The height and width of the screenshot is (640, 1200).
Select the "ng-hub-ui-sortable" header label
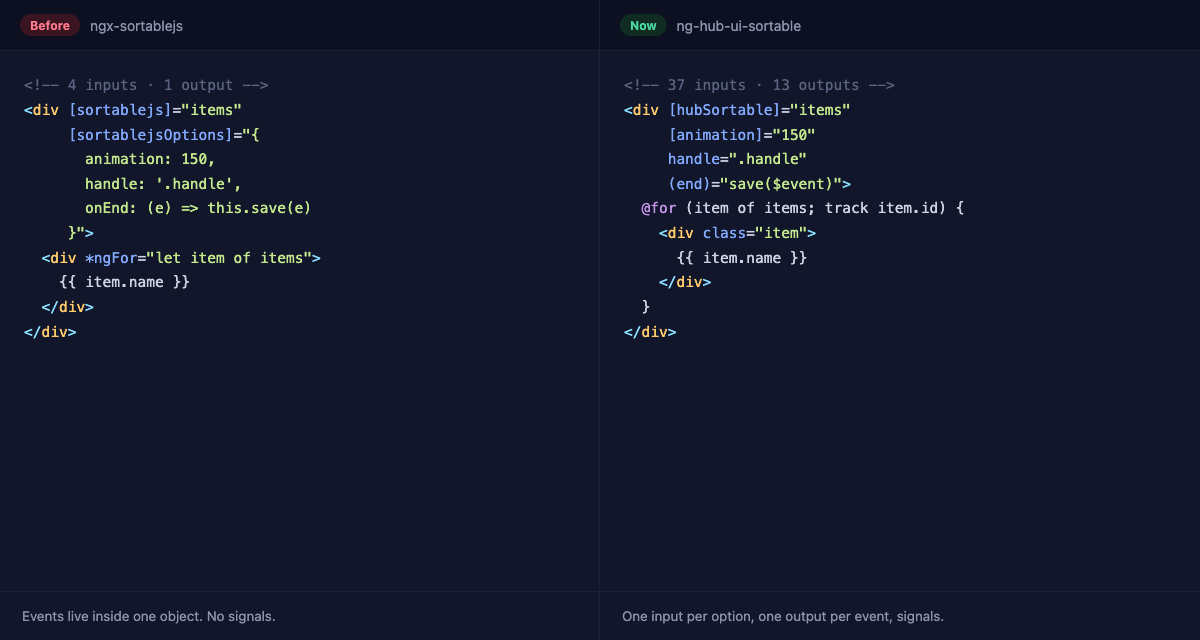pos(738,26)
